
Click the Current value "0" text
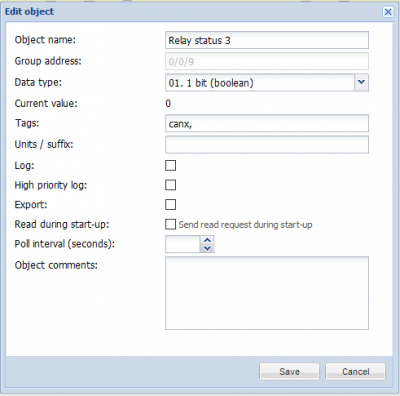(168, 103)
